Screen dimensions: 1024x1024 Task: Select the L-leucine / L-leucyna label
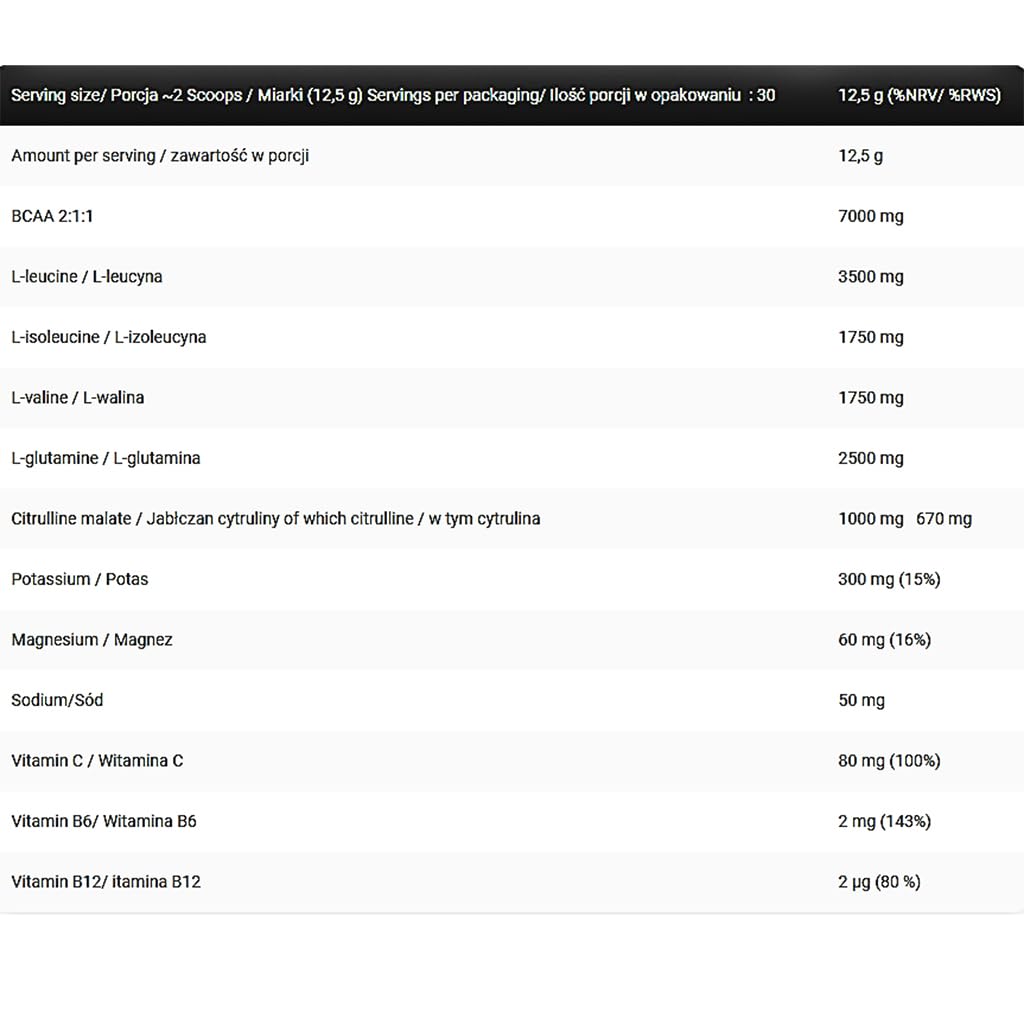coord(87,277)
